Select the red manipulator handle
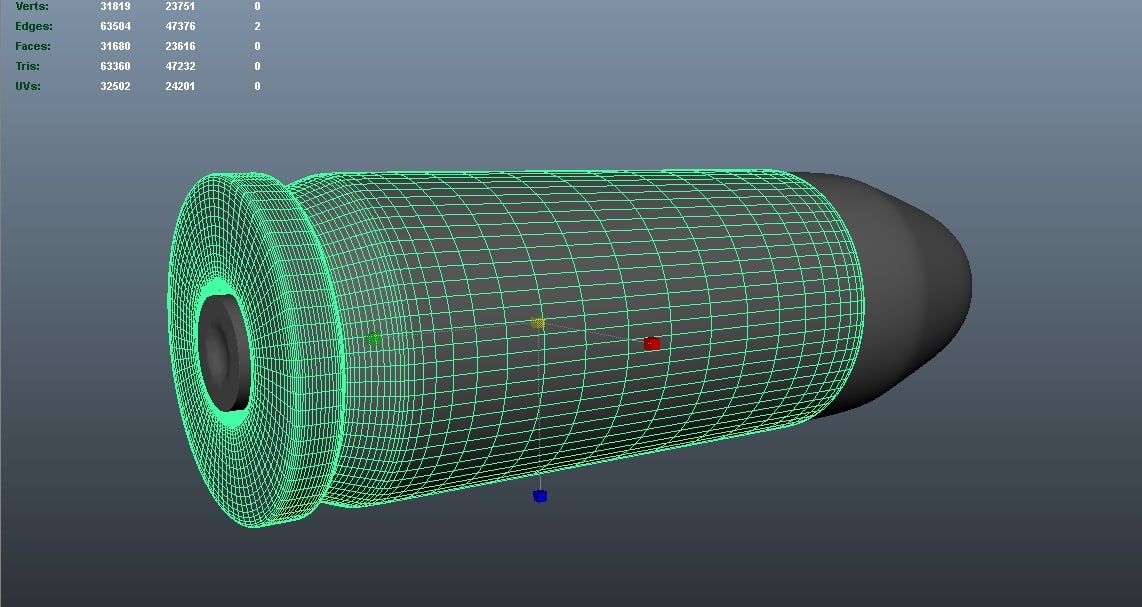Viewport: 1142px width, 607px height. pos(652,344)
